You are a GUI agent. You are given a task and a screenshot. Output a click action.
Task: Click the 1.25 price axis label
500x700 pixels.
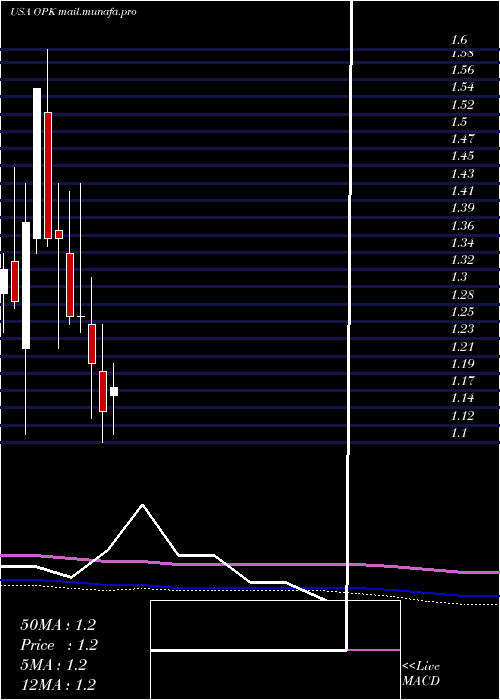coord(462,312)
